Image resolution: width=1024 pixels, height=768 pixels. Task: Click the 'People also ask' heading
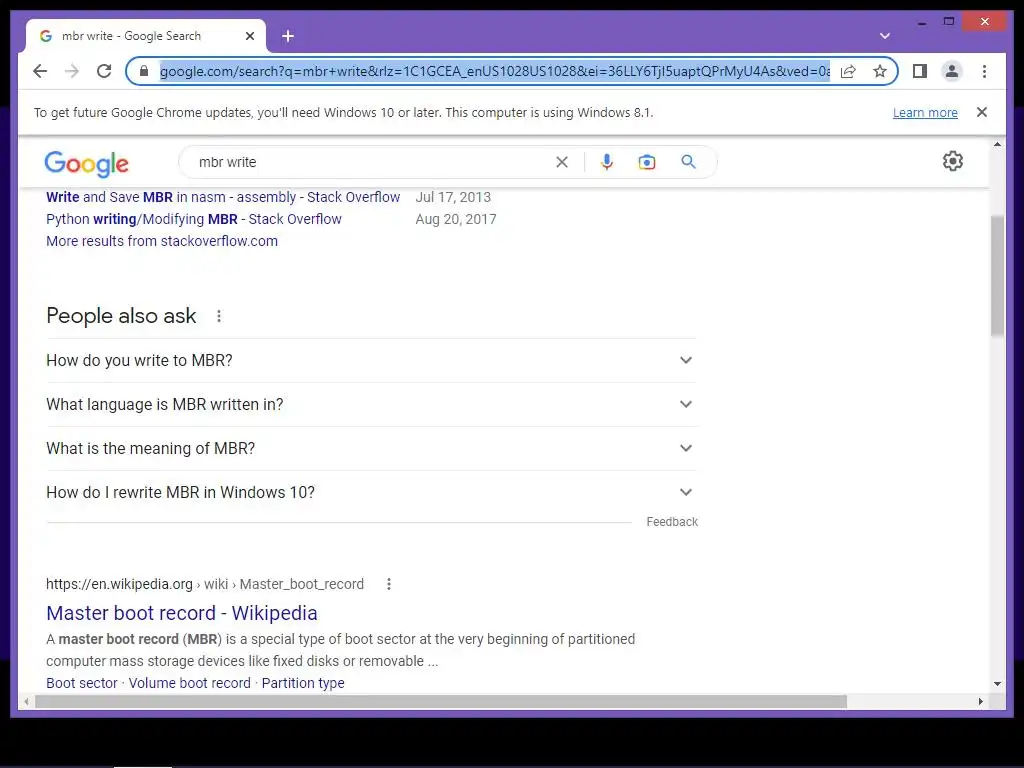121,316
